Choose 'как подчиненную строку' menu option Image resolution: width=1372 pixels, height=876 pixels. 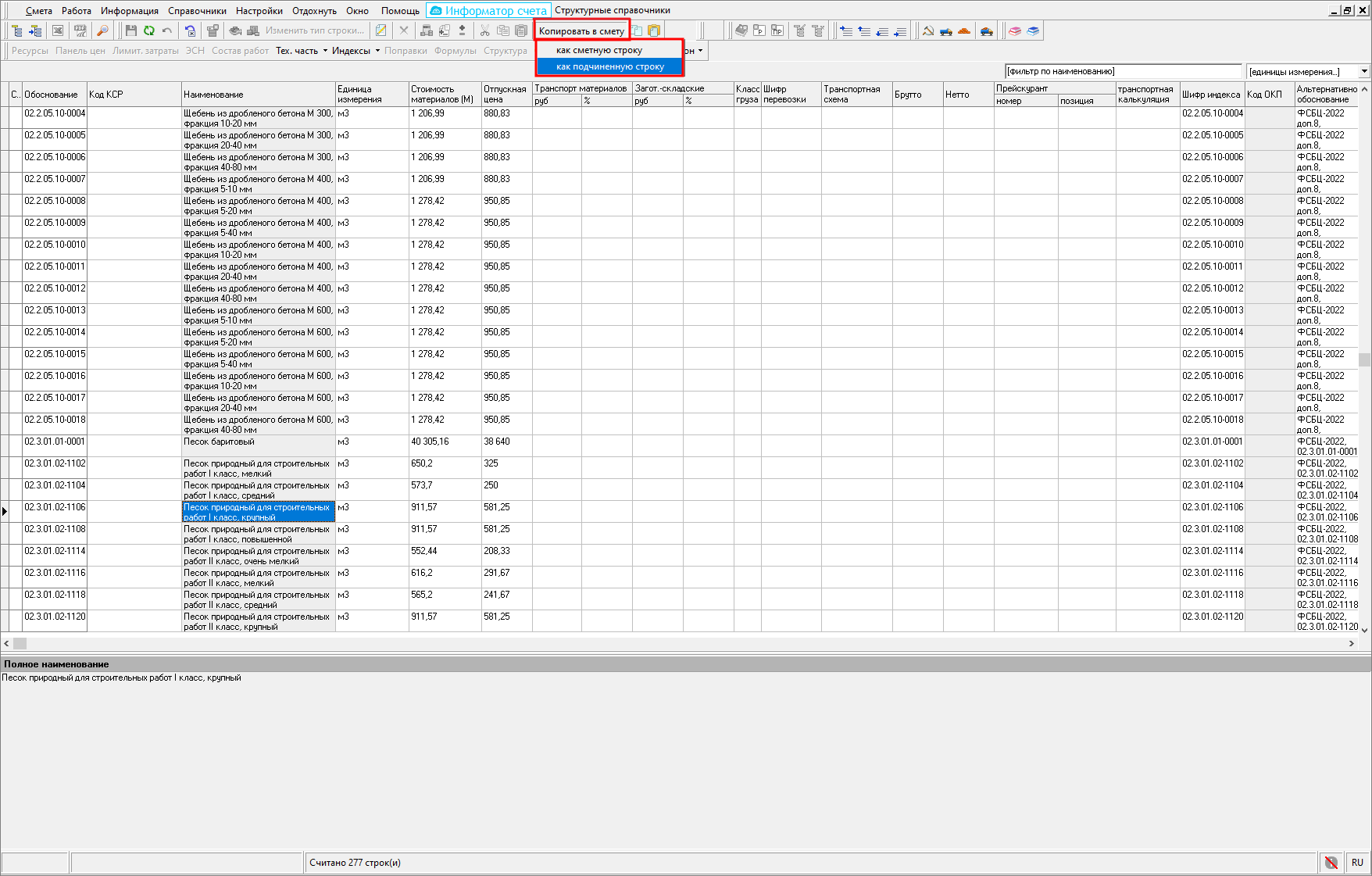pyautogui.click(x=609, y=66)
